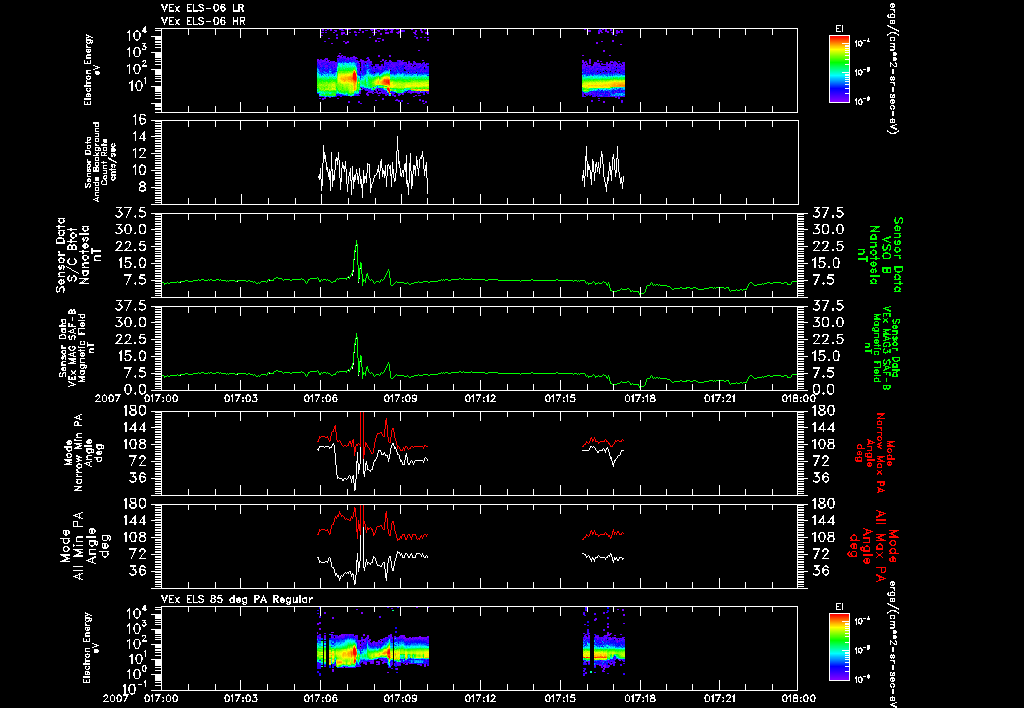
Task: Click the first data block in 85 deg PA spectrogram
Action: 372,651
